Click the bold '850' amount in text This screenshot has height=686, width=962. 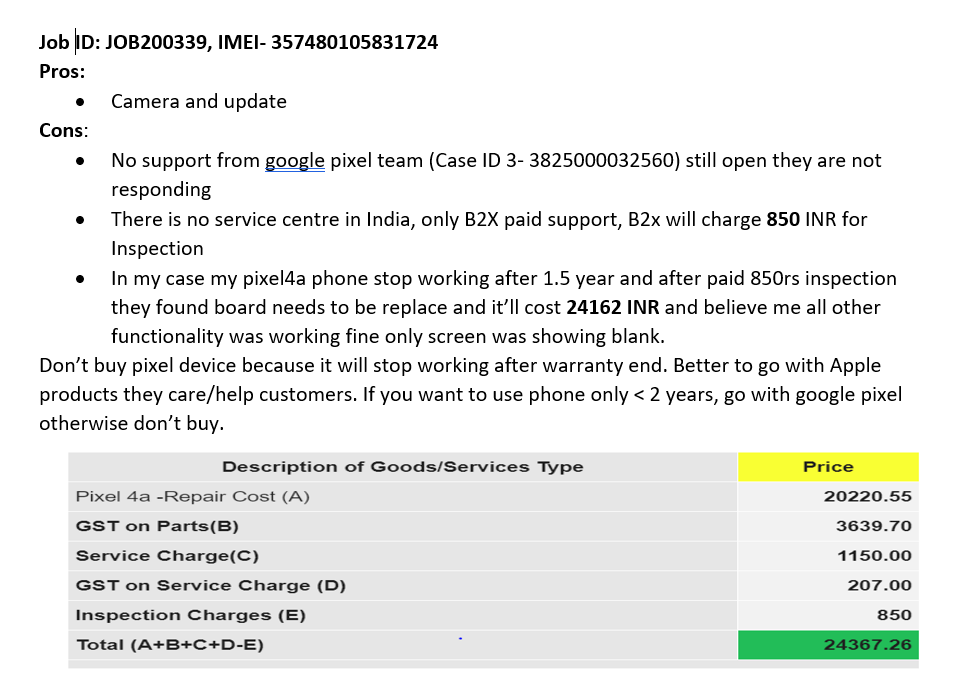click(x=783, y=219)
